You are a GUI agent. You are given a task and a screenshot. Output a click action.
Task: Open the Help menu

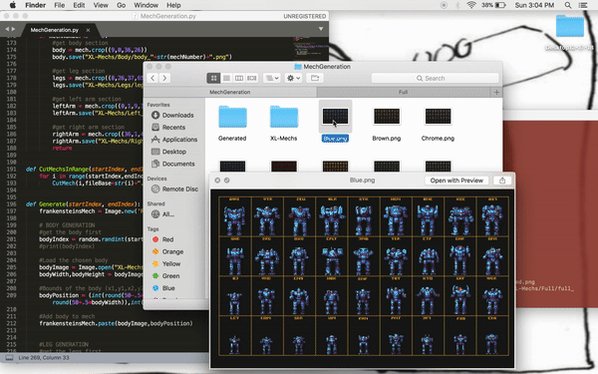point(174,5)
